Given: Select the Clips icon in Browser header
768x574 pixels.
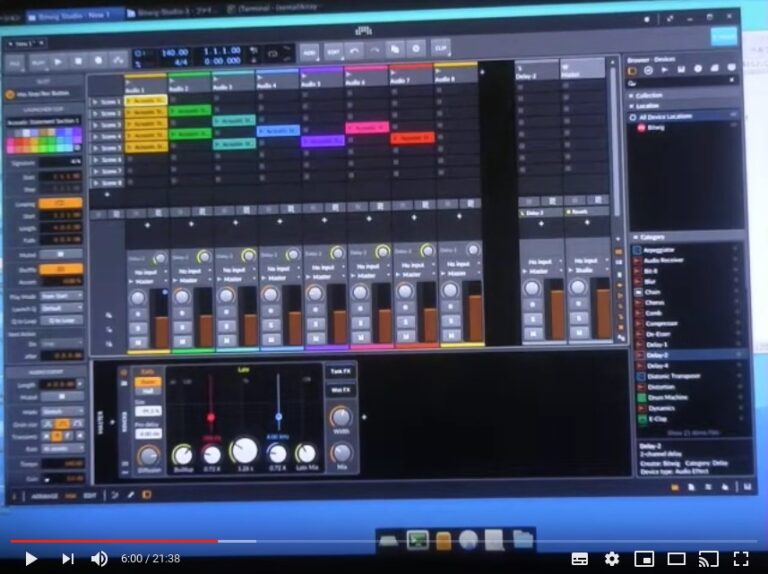Looking at the screenshot, I should pyautogui.click(x=715, y=69).
